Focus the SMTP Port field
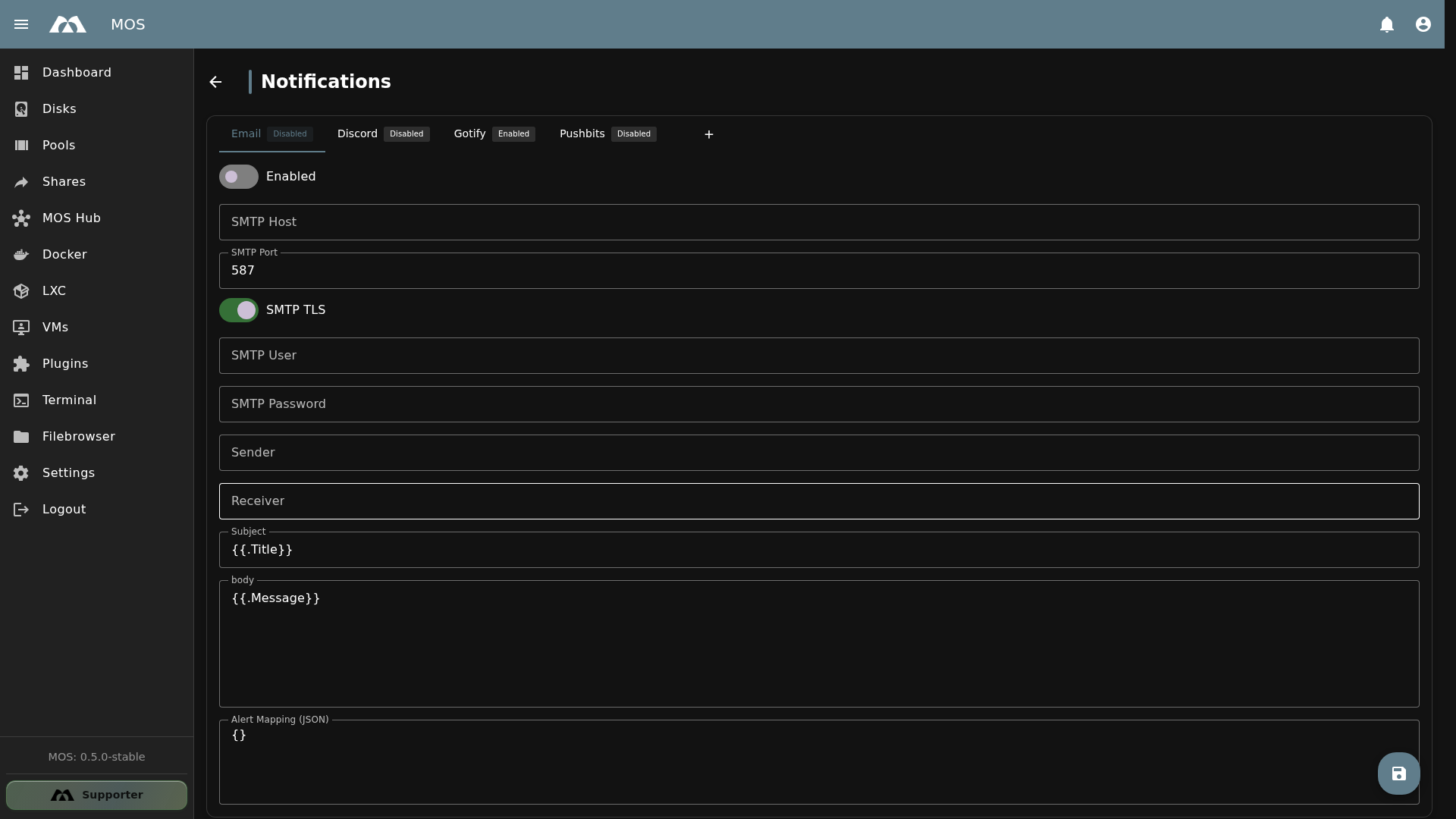 tap(819, 271)
